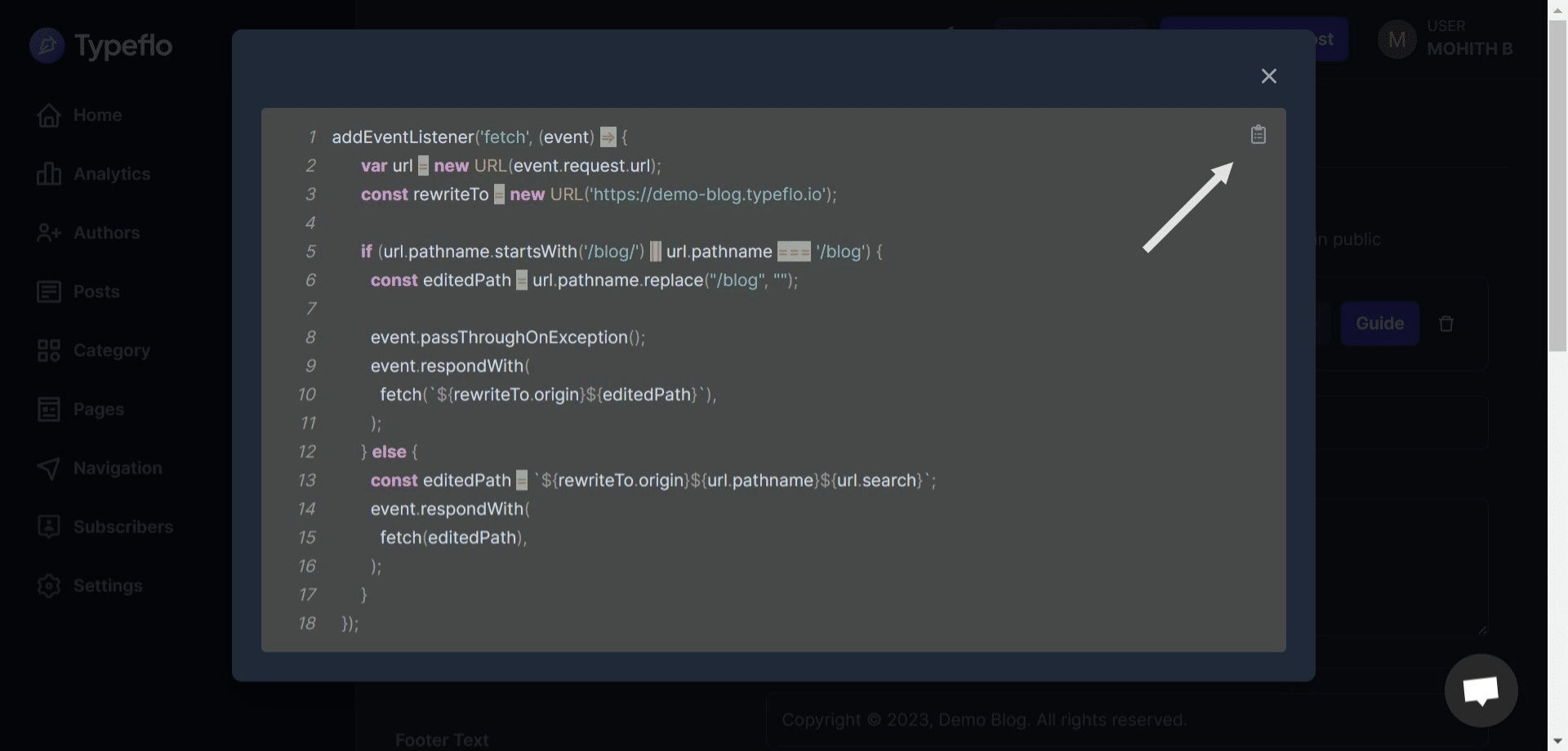Click the textarea resize handle

[1483, 629]
